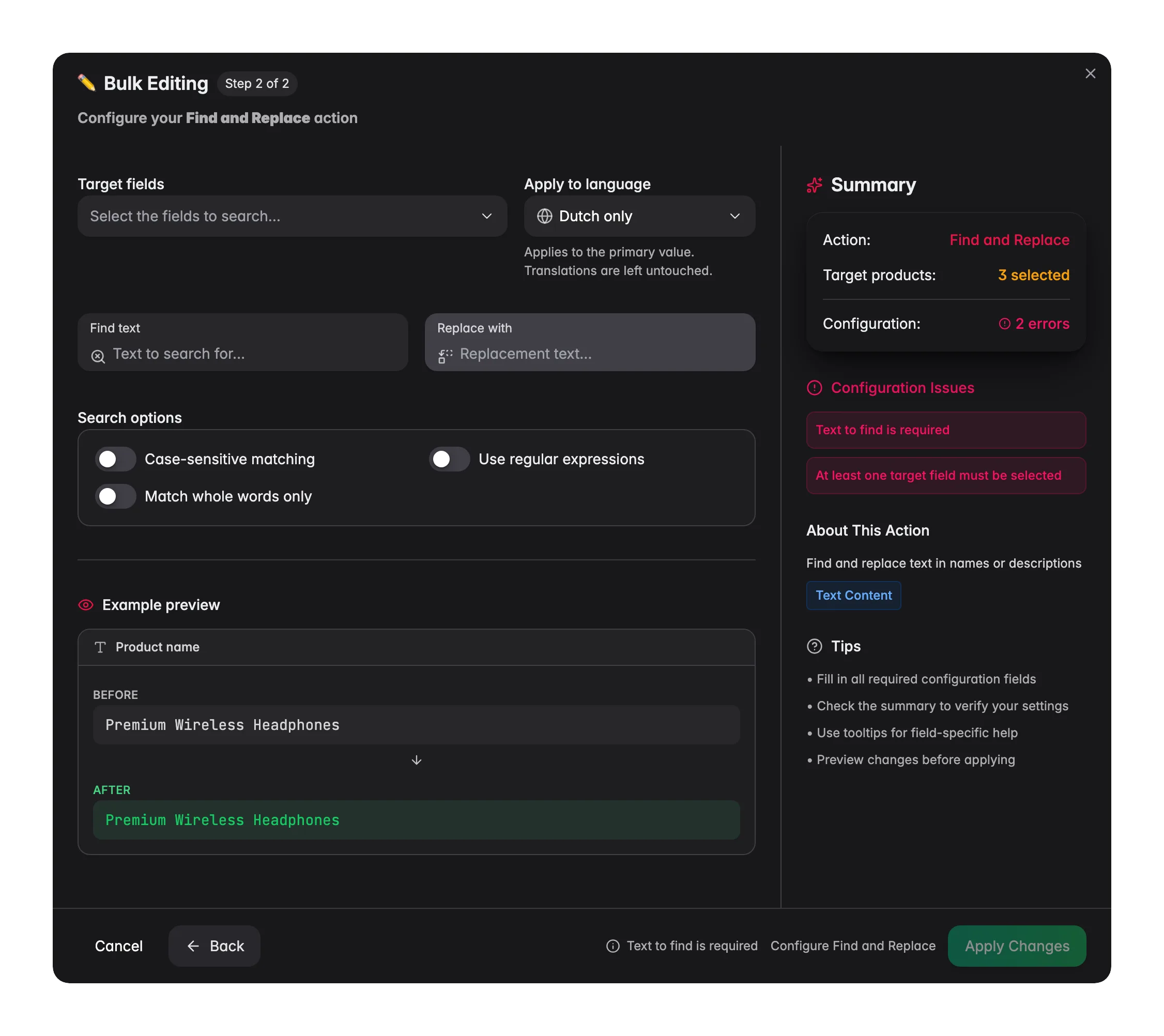Click the '2 errors' configuration status
Viewport: 1164px width, 1036px height.
pyautogui.click(x=1034, y=324)
